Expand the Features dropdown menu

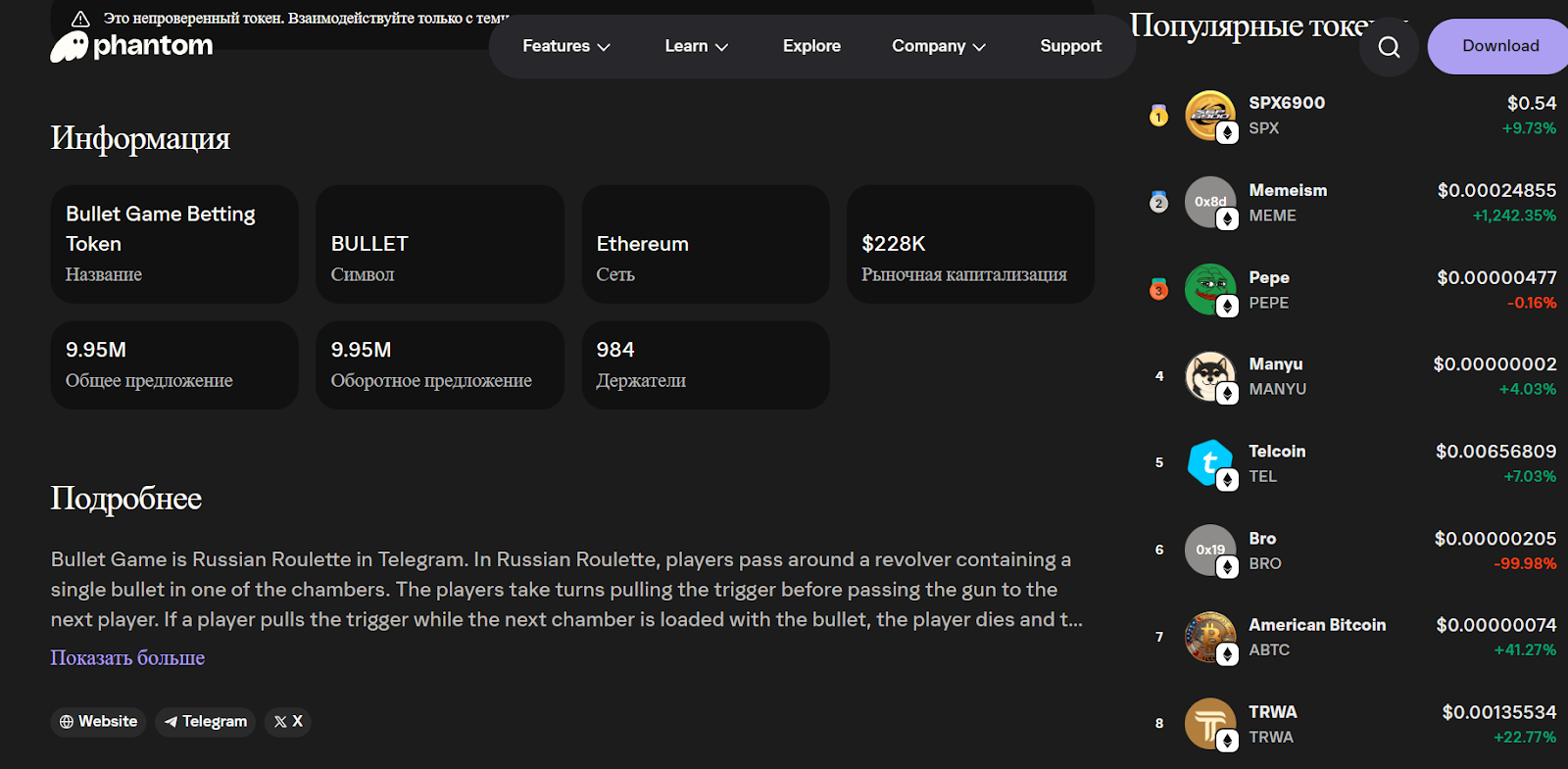(x=565, y=46)
